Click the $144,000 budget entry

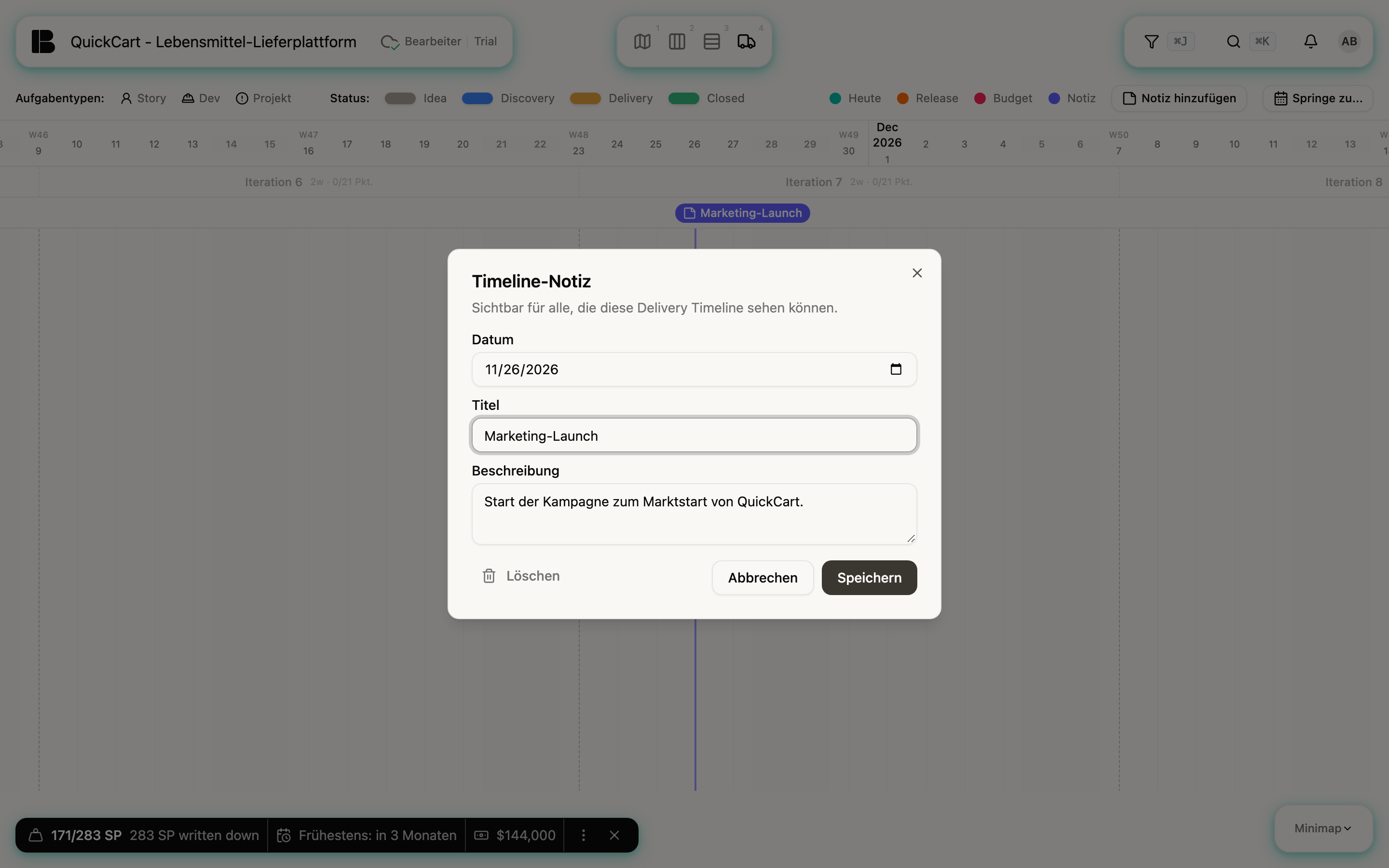coord(515,835)
